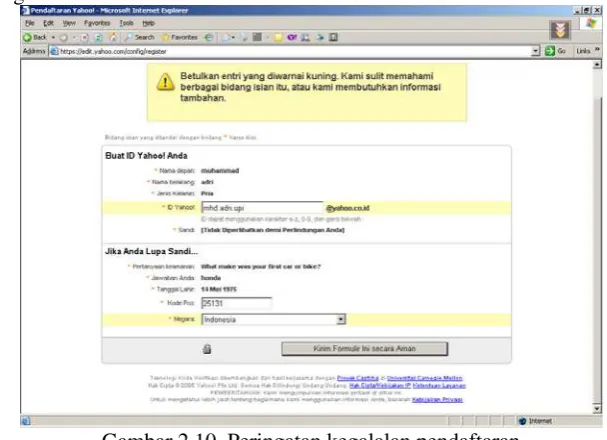Click the status bar page icon
Image resolution: width=607 pixels, height=440 pixels.
pos(26,421)
